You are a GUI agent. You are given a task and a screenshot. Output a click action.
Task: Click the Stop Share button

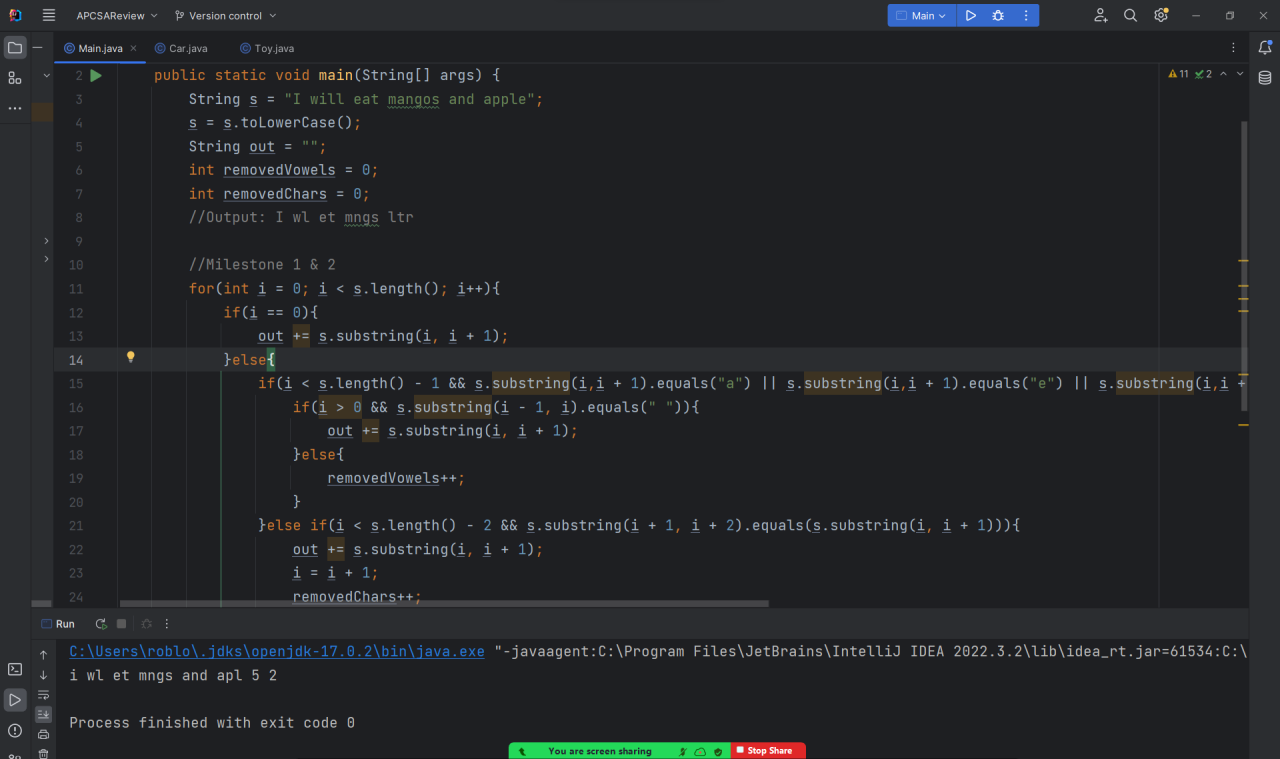coord(767,751)
